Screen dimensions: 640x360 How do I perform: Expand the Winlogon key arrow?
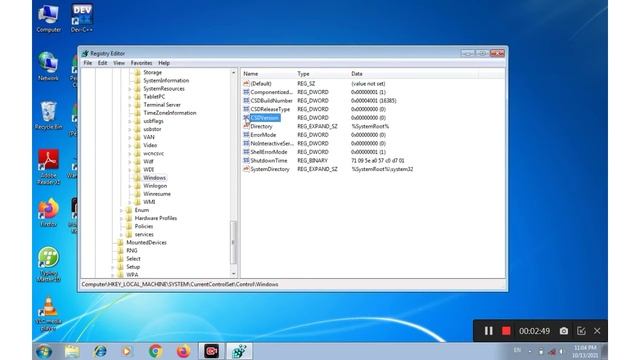point(130,186)
